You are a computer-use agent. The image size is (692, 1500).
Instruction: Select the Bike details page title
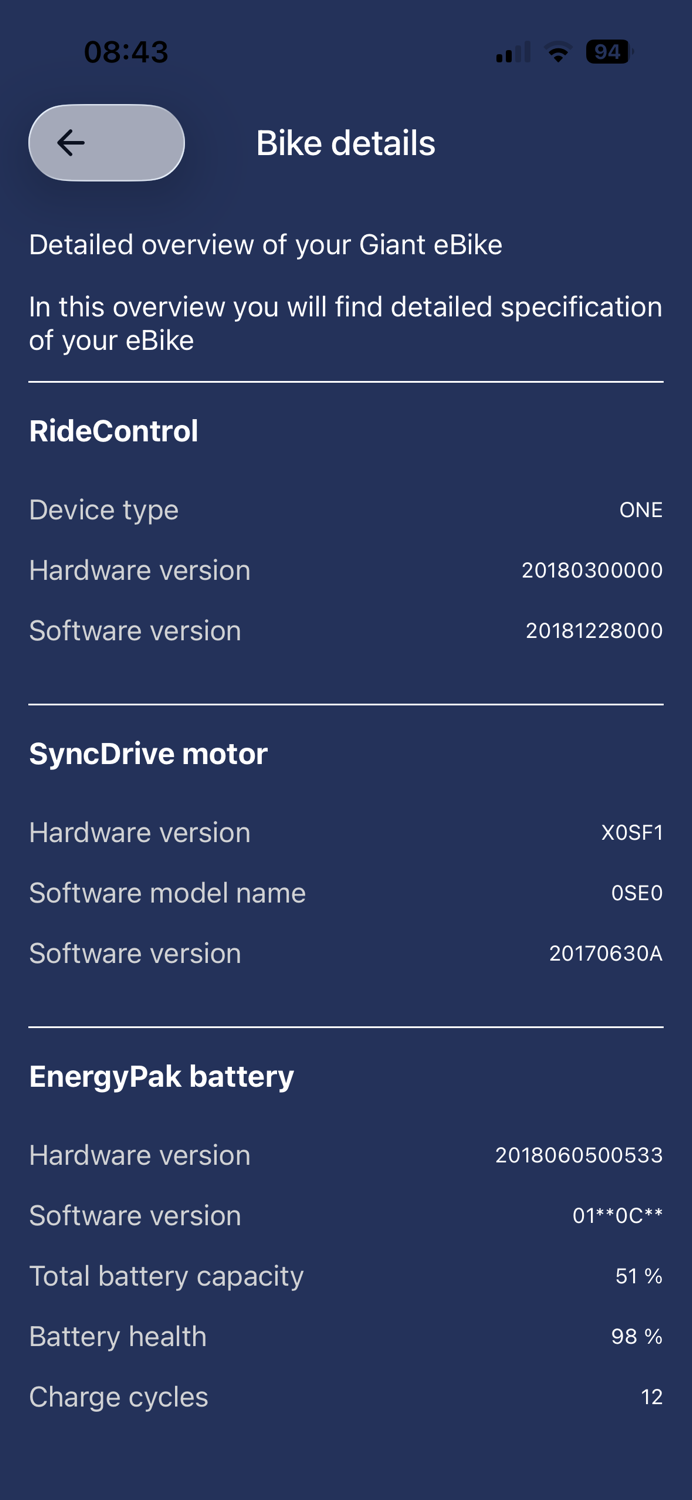pos(345,143)
